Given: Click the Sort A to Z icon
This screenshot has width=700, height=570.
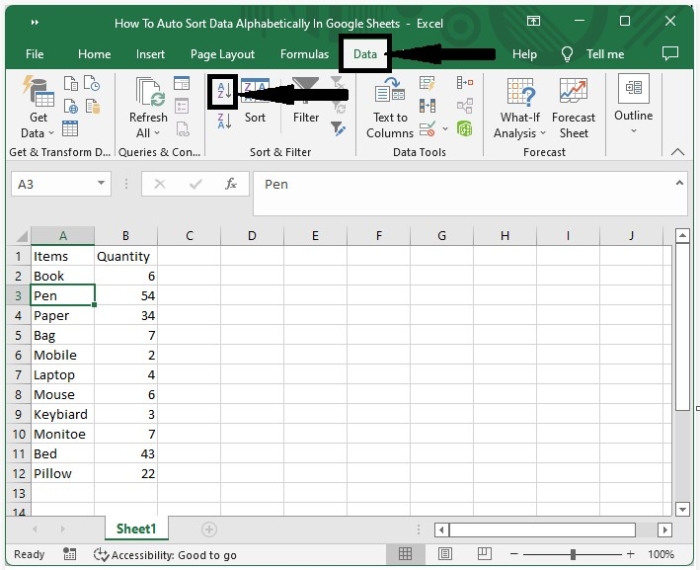Looking at the screenshot, I should tap(224, 91).
